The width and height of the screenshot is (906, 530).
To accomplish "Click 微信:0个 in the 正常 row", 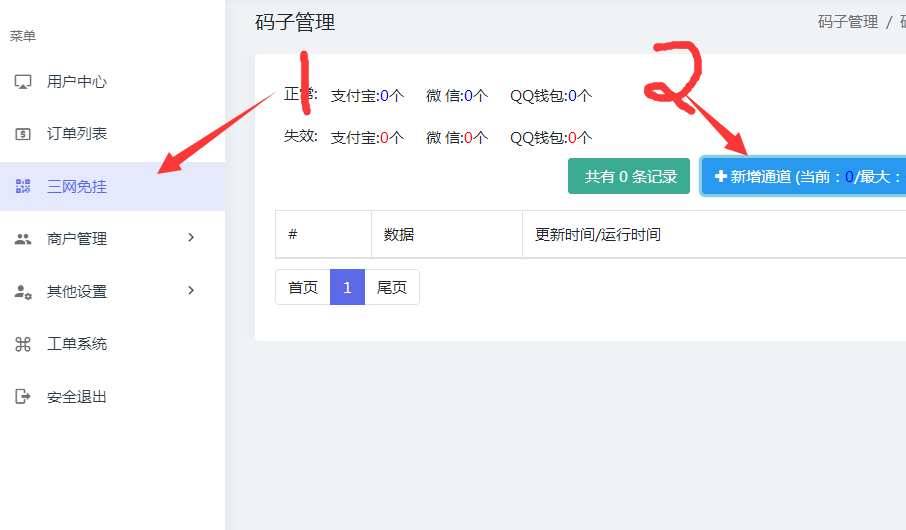I will click(457, 96).
